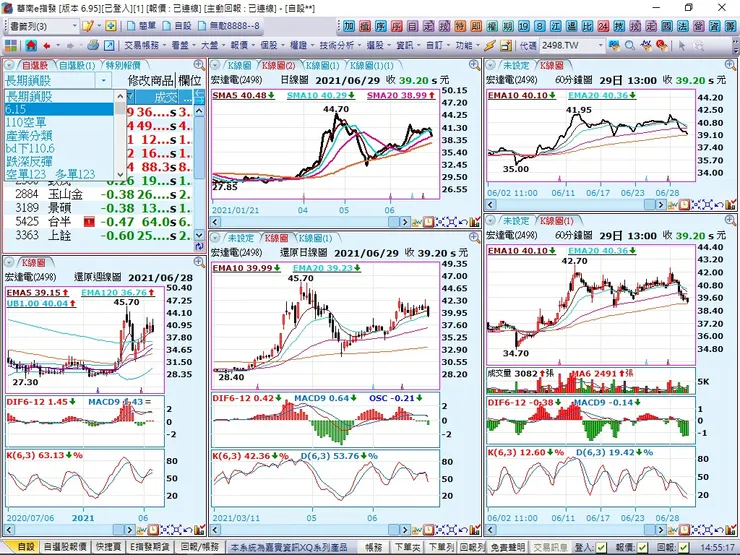Click daily K-chart horizontal scrollbar thumb
740x555 pixels.
pos(394,222)
